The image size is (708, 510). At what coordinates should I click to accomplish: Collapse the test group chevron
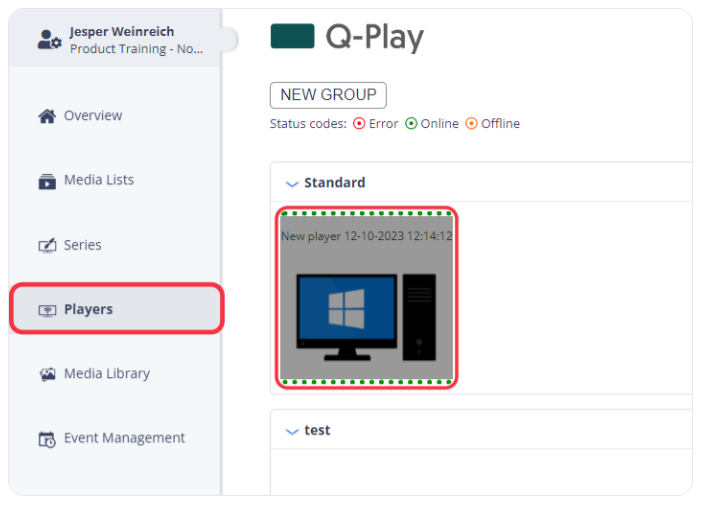pyautogui.click(x=292, y=431)
